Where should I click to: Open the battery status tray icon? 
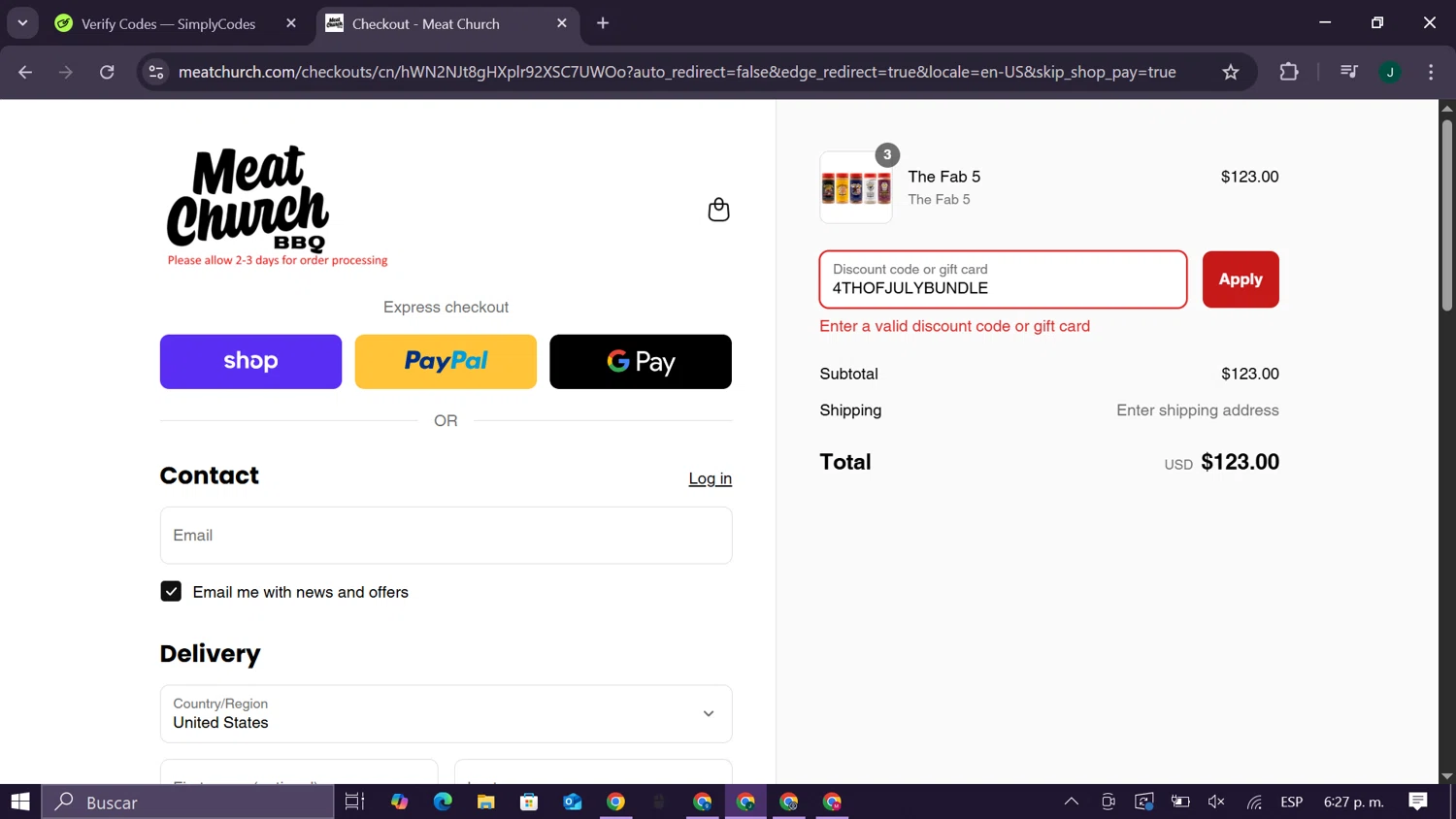point(1180,802)
